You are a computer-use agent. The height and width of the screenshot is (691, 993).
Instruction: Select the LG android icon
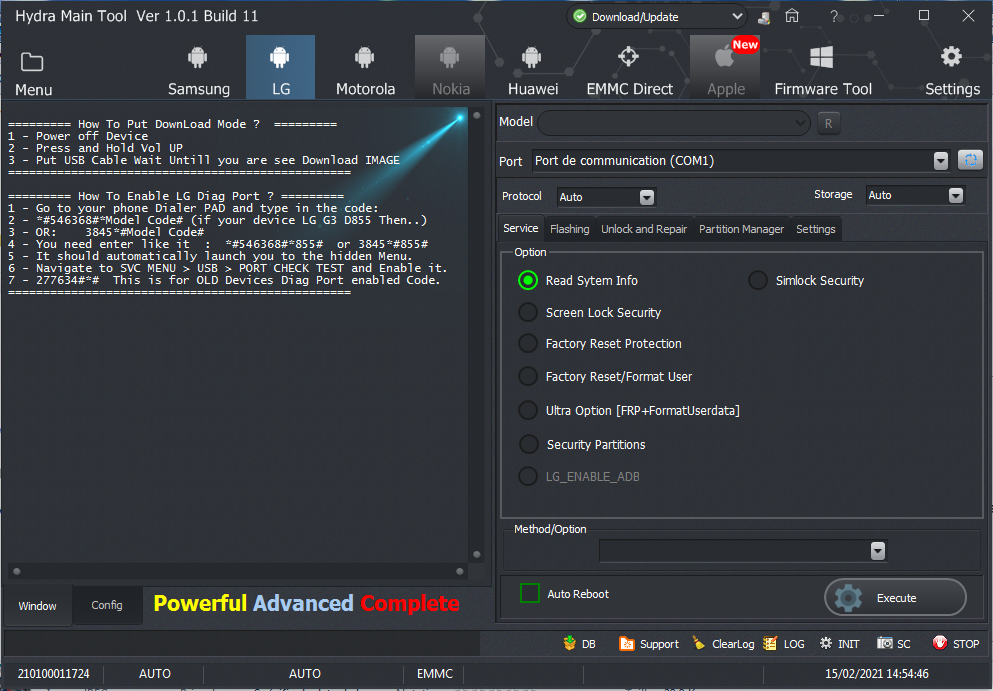click(279, 58)
